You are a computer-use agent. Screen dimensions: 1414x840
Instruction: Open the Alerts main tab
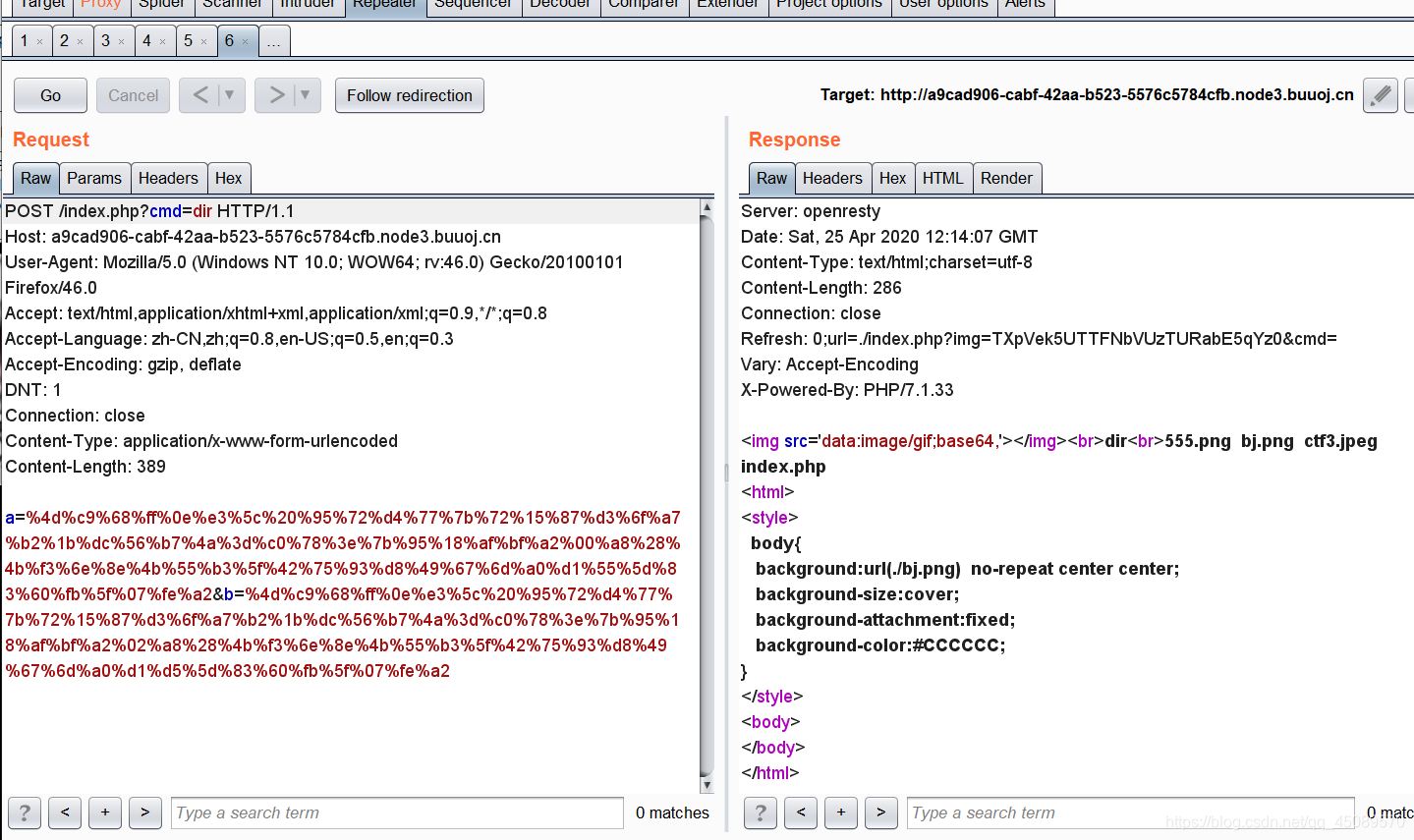tap(1025, 5)
